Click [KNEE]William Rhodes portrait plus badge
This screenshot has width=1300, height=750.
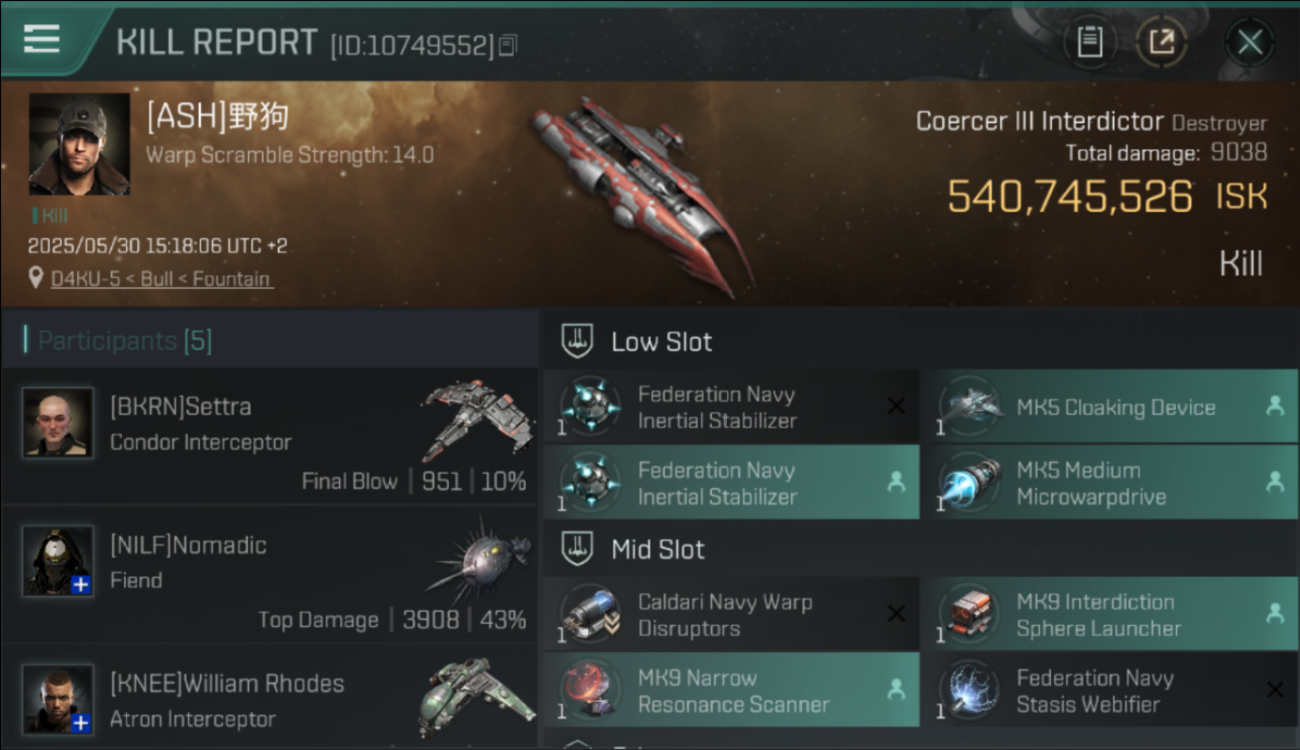tap(82, 722)
